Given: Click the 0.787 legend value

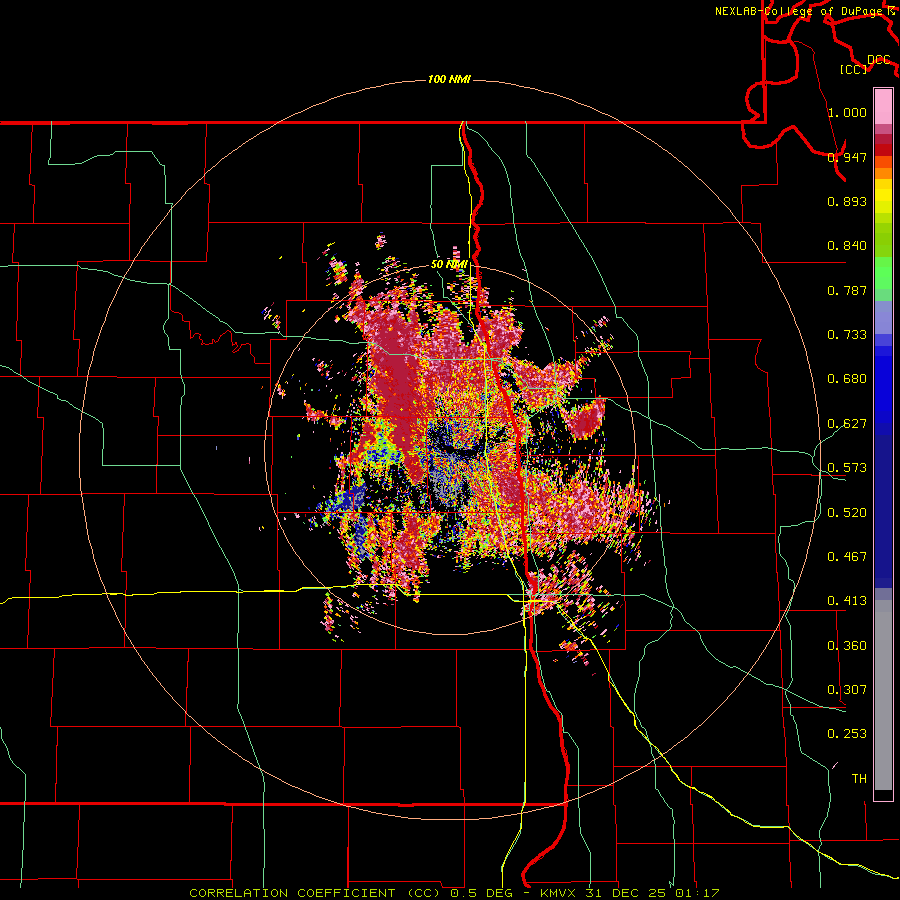Looking at the screenshot, I should coord(847,290).
